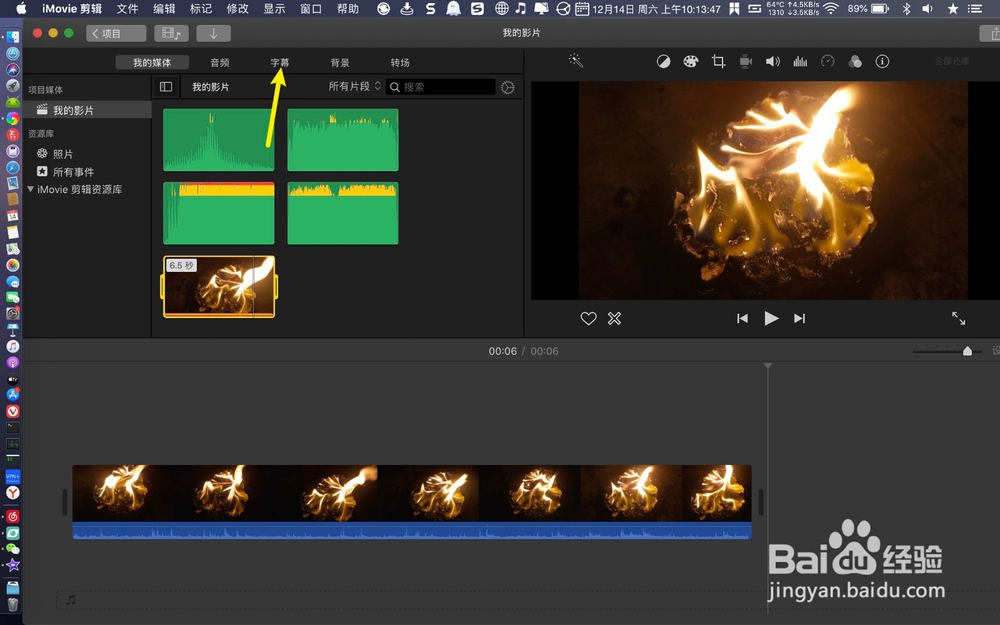1000x625 pixels.
Task: Open the Backgrounds tab
Action: click(340, 62)
